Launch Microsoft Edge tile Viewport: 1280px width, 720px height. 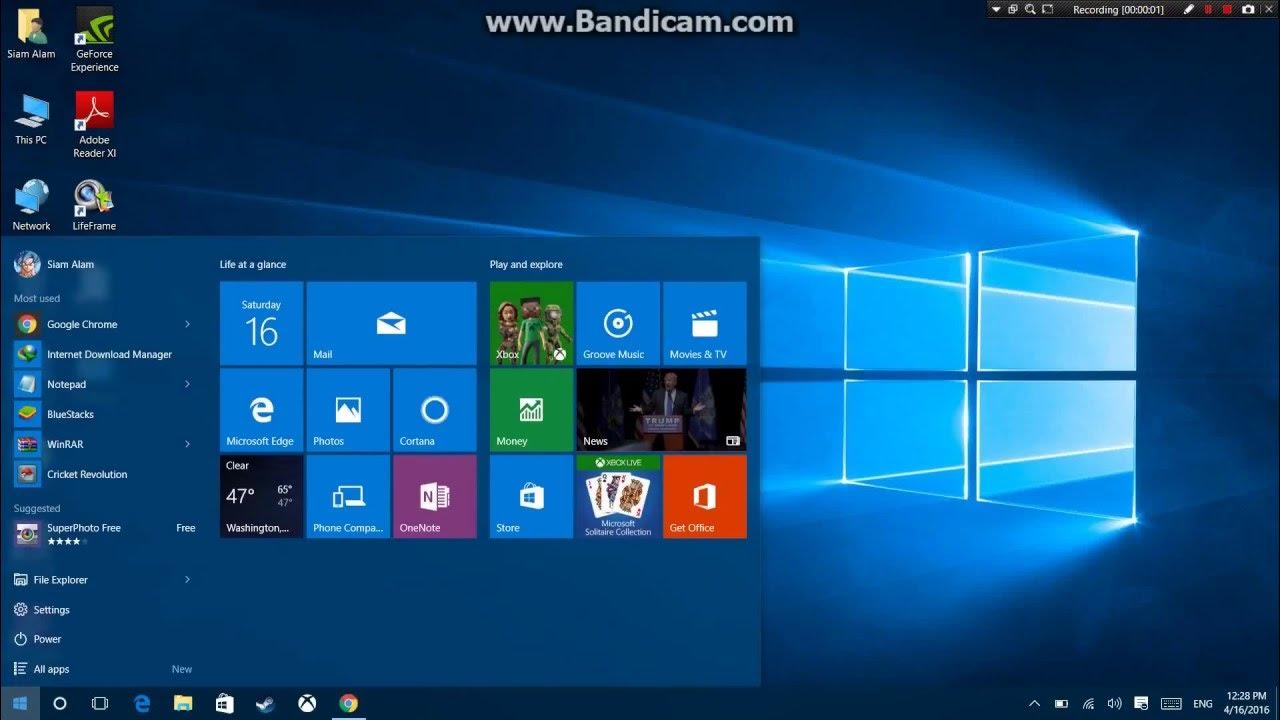(261, 410)
